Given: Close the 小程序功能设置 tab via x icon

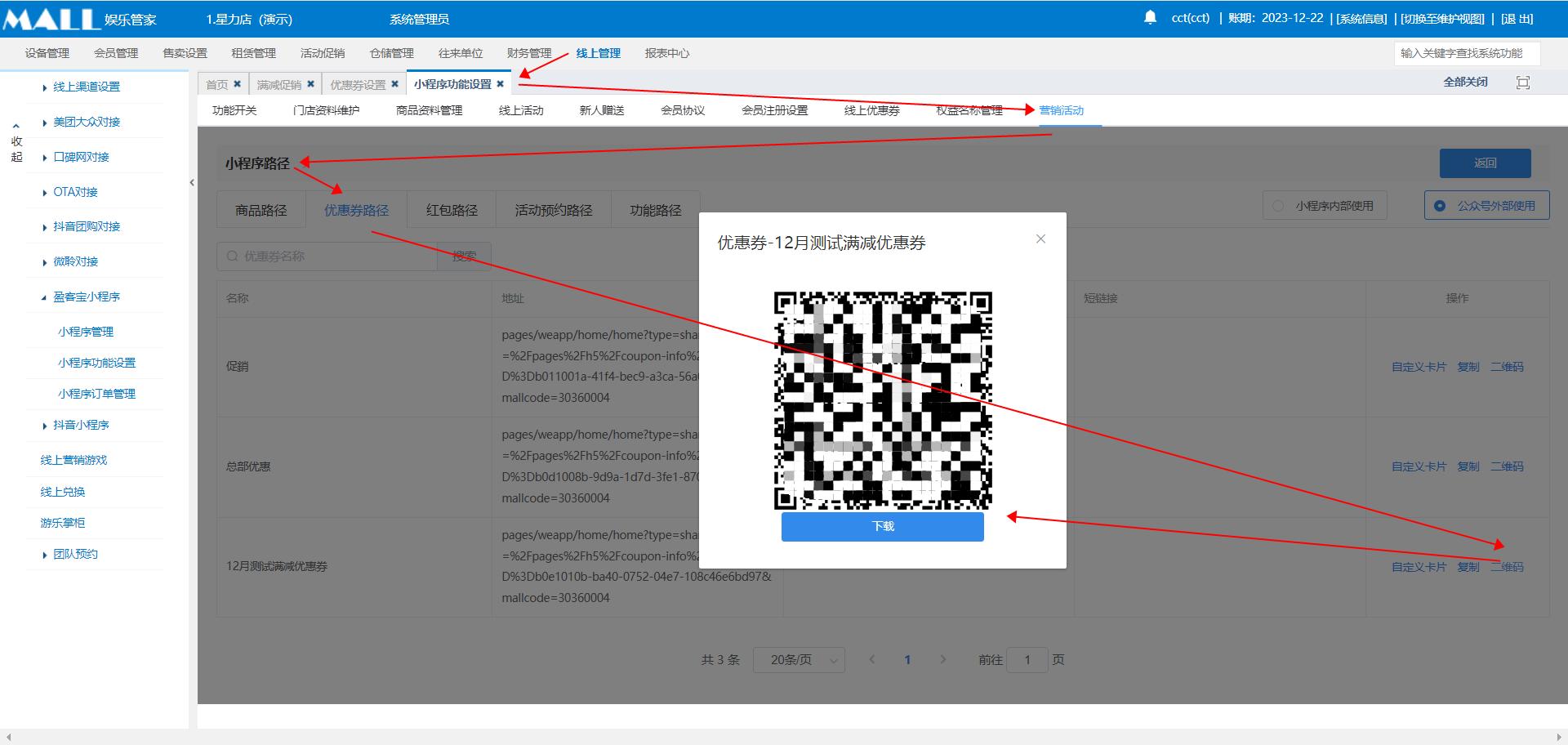Looking at the screenshot, I should coord(501,84).
